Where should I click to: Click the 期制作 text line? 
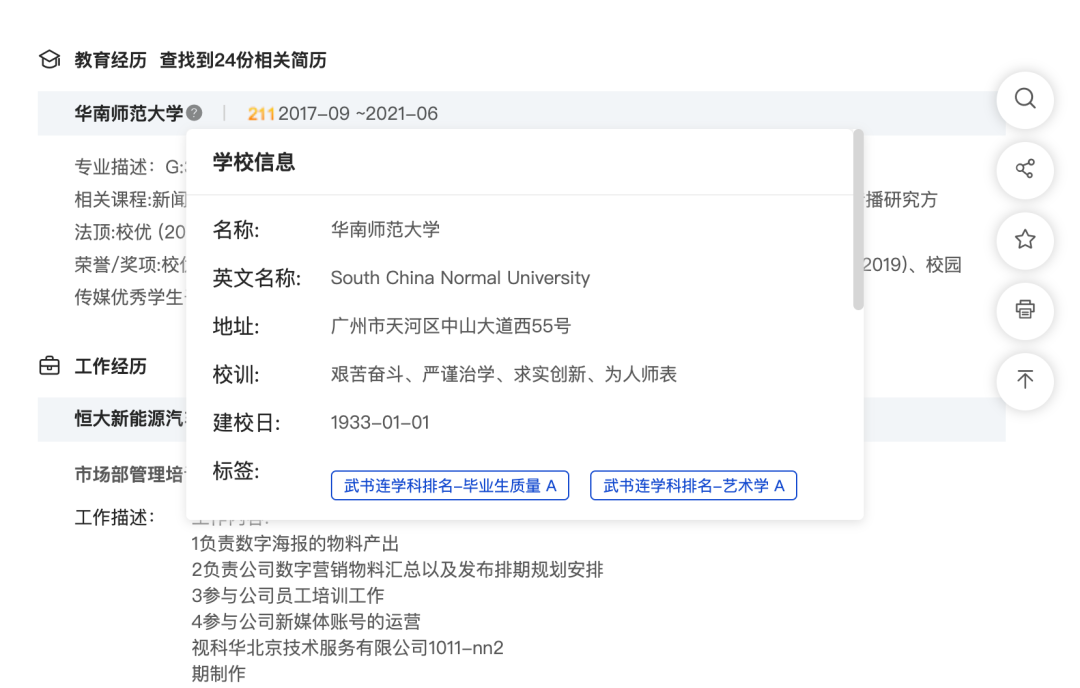(218, 674)
